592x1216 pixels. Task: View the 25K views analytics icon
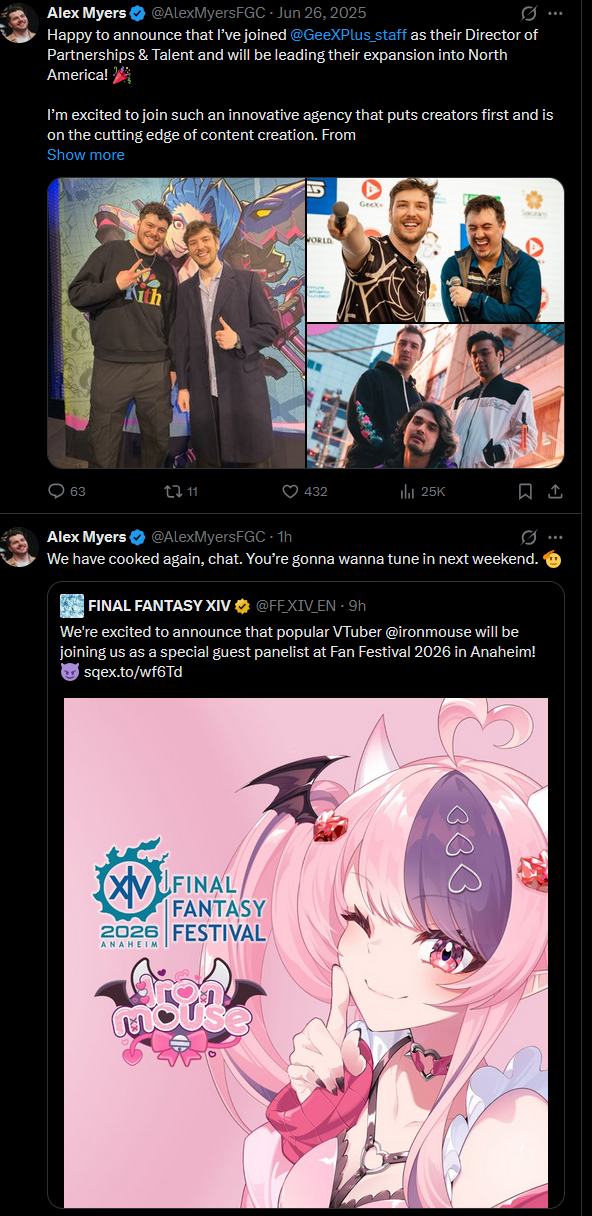point(407,491)
